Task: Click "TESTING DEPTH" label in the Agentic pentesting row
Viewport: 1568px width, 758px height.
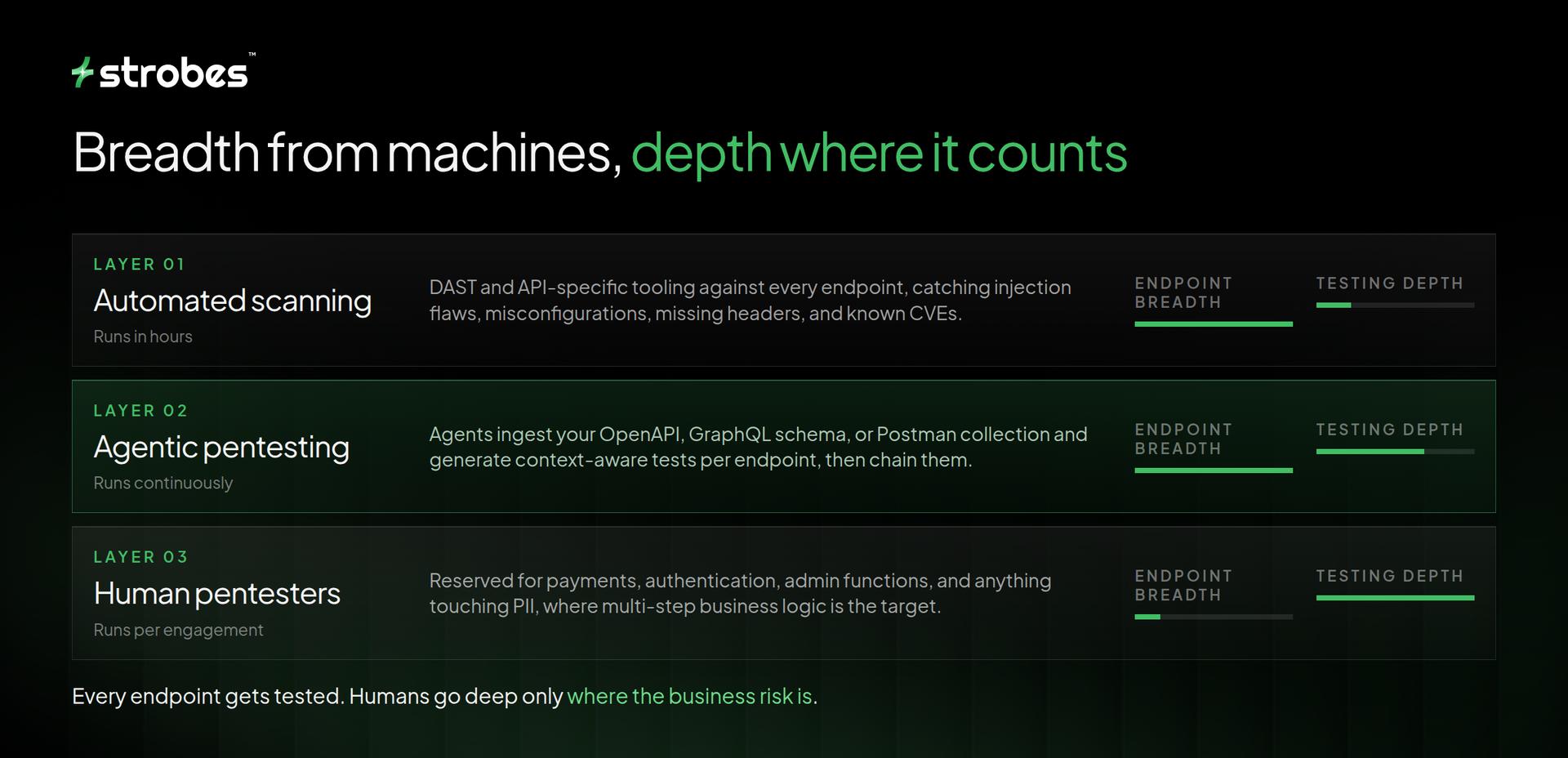Action: click(x=1389, y=430)
